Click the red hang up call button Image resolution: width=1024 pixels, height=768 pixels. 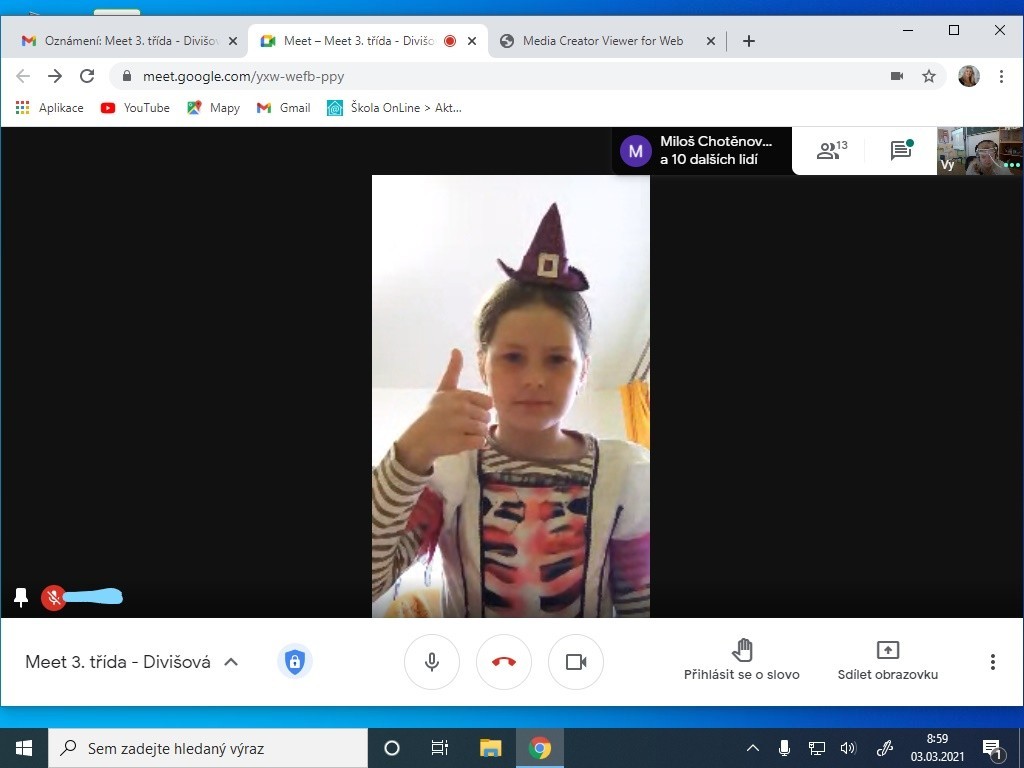tap(504, 662)
